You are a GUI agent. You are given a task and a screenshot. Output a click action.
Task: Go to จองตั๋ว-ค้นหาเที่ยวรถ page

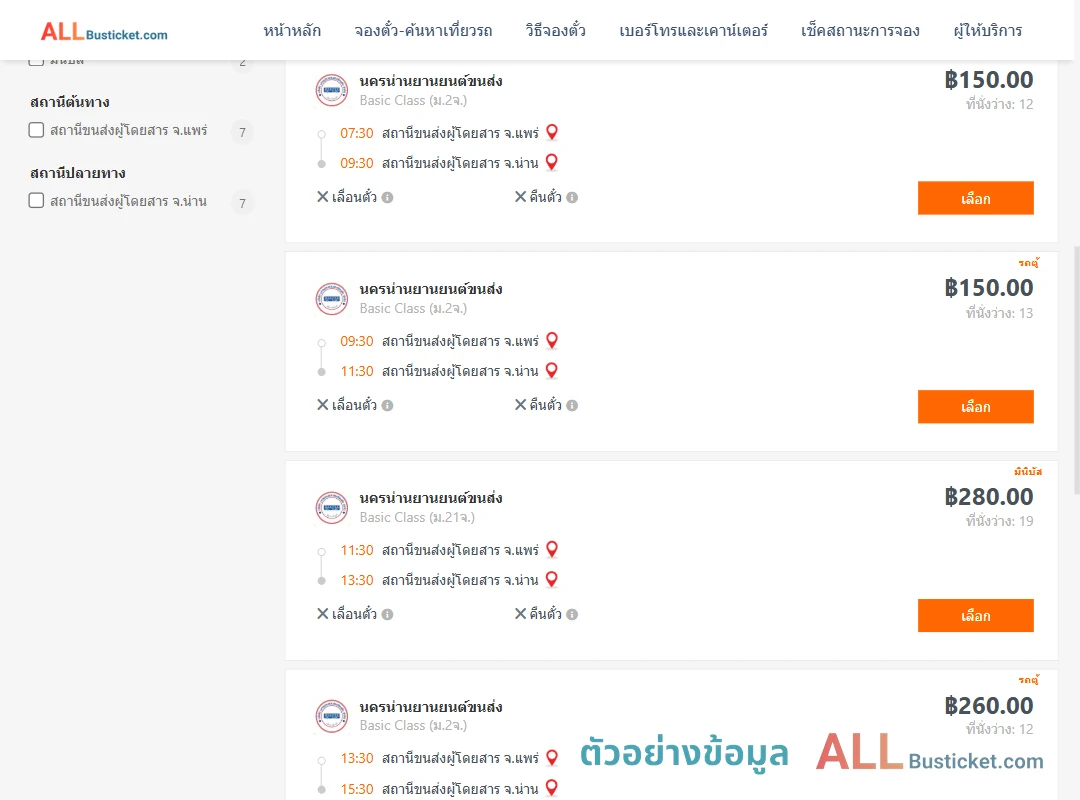pos(423,31)
